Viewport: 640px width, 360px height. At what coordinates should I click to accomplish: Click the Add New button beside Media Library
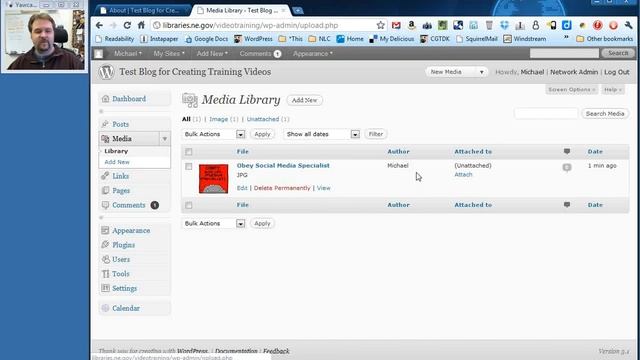coord(304,100)
